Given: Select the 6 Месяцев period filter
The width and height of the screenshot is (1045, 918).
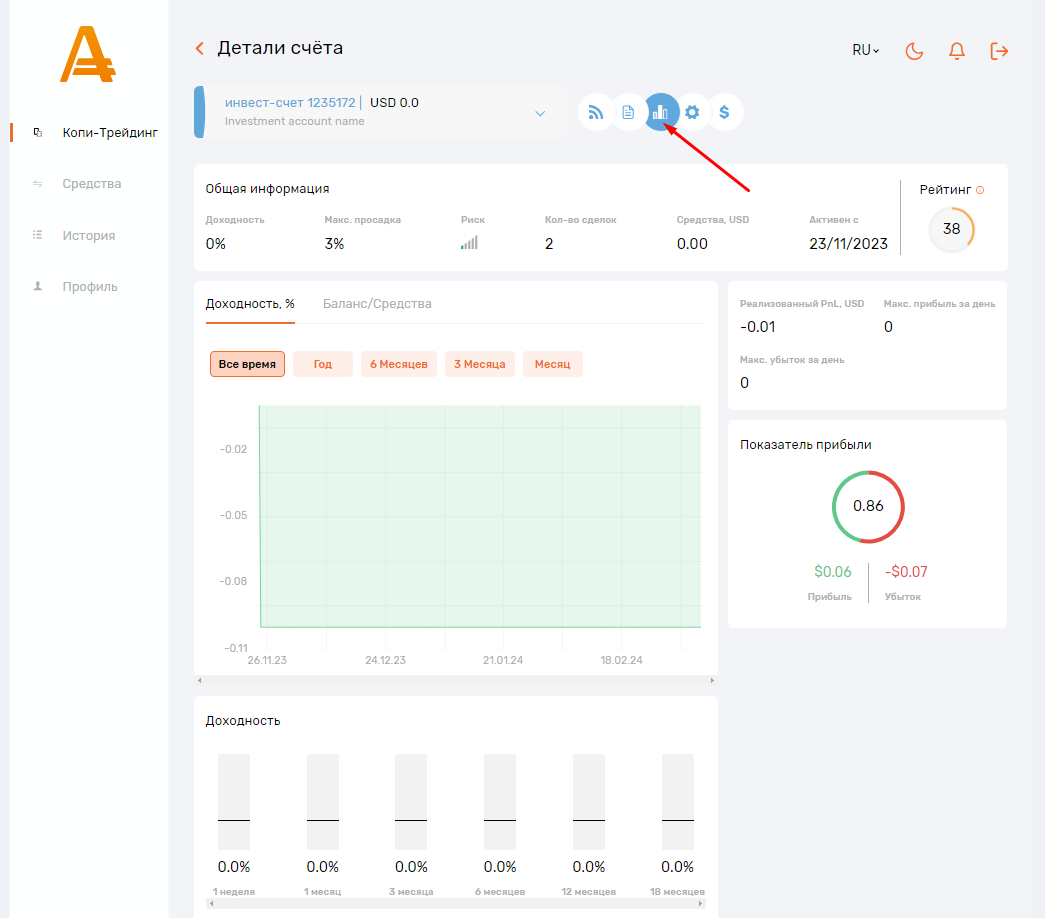Looking at the screenshot, I should pyautogui.click(x=398, y=364).
